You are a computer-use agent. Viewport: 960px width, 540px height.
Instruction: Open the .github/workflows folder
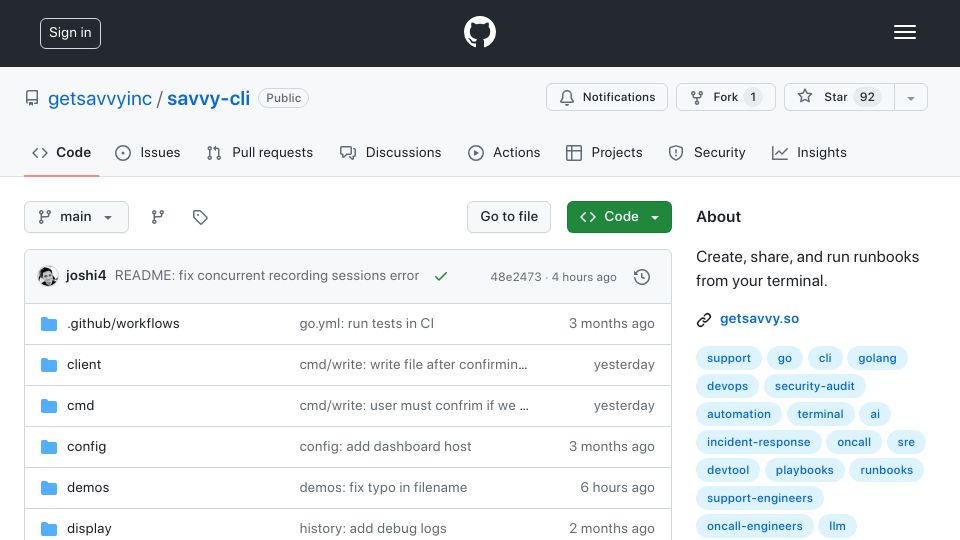[123, 323]
